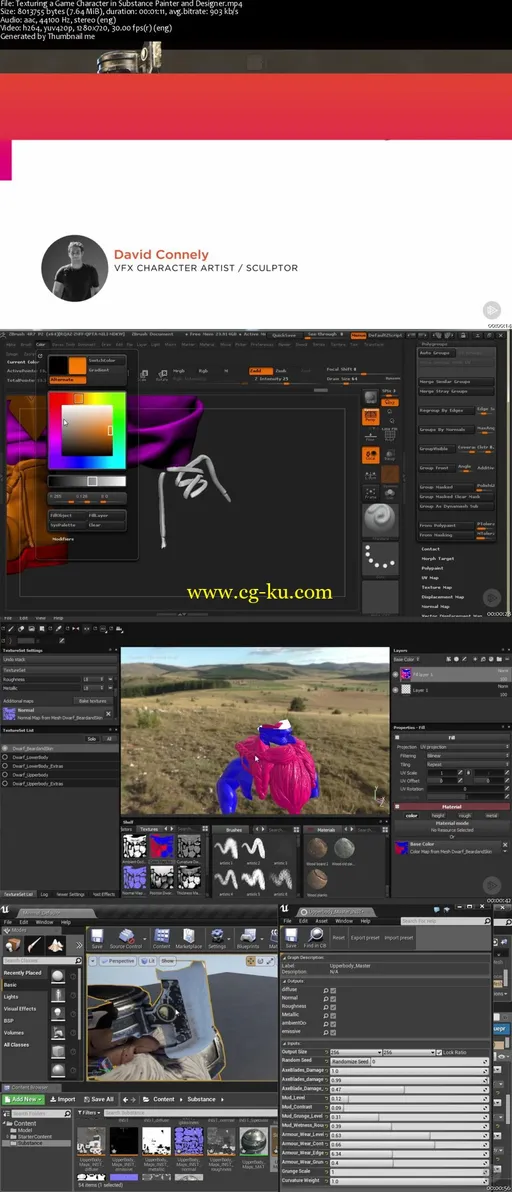The image size is (512, 1192).
Task: Select Landscape mode icon in Modes panel
Action: 57,946
